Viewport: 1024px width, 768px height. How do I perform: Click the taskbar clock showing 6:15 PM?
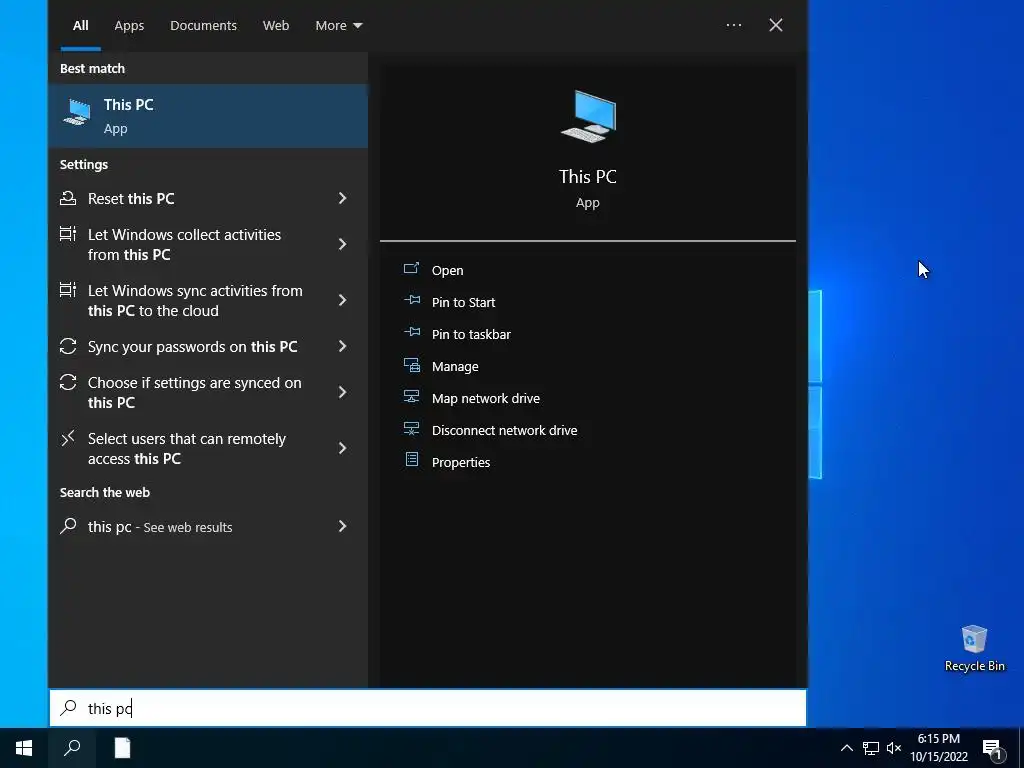938,748
